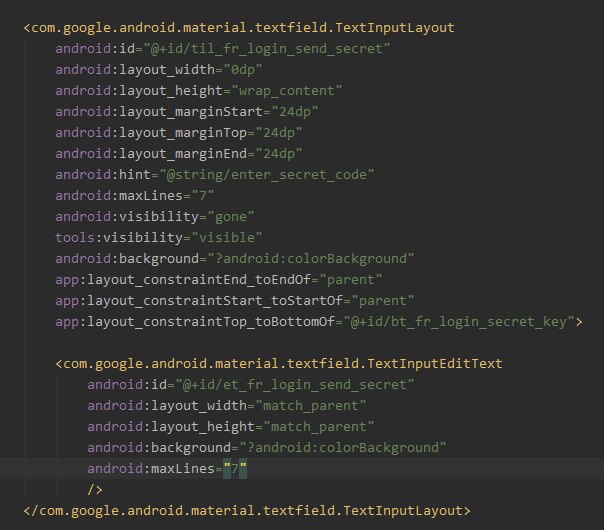Click the TextInputEditText tag name
The image size is (604, 530).
click(x=283, y=364)
